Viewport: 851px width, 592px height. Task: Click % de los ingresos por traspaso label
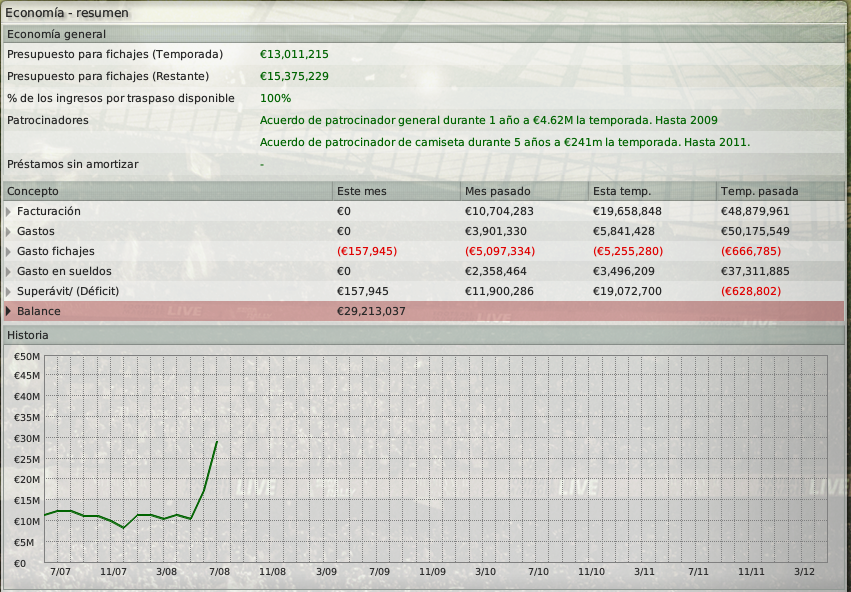tap(120, 98)
